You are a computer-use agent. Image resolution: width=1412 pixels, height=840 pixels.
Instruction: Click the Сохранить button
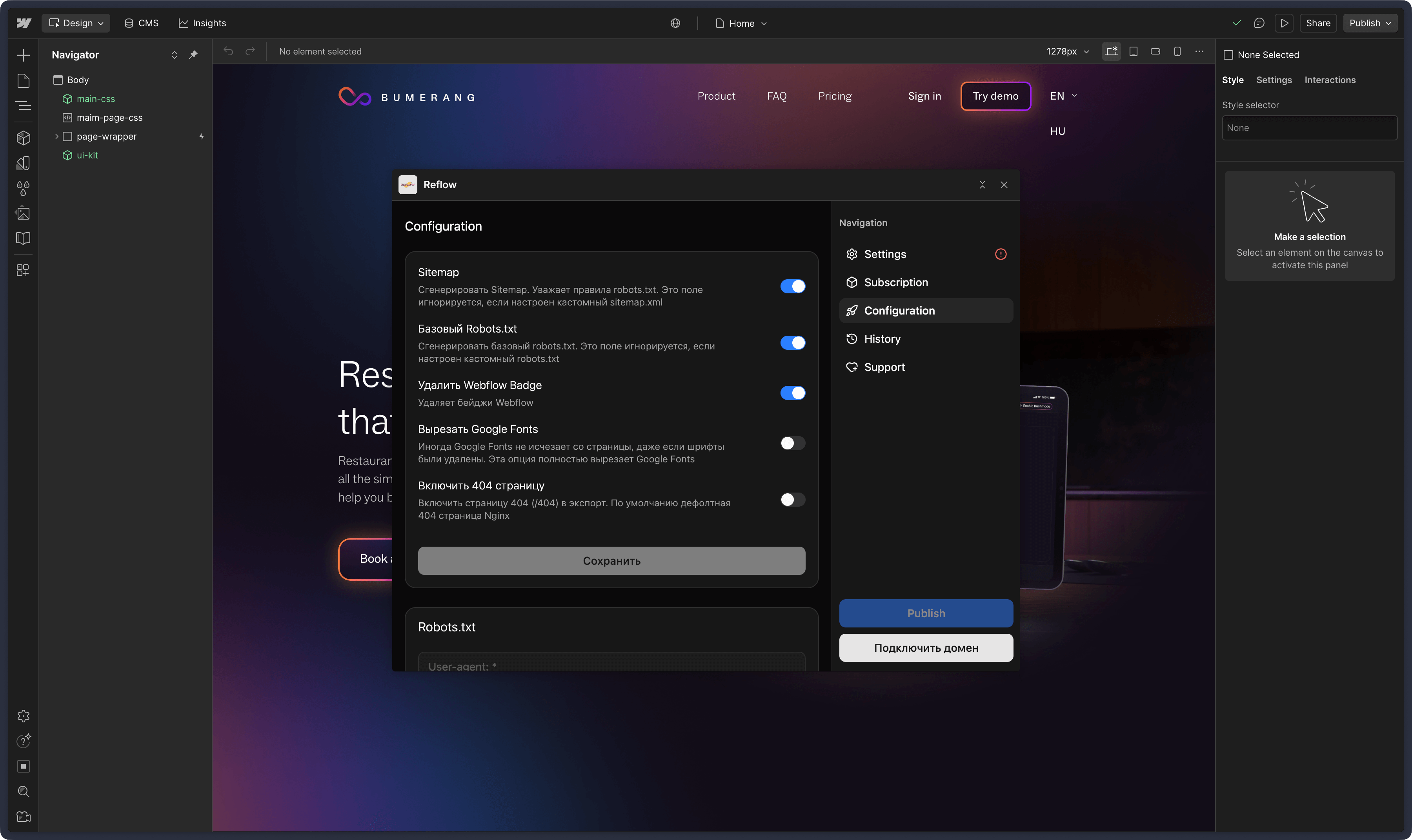click(611, 560)
